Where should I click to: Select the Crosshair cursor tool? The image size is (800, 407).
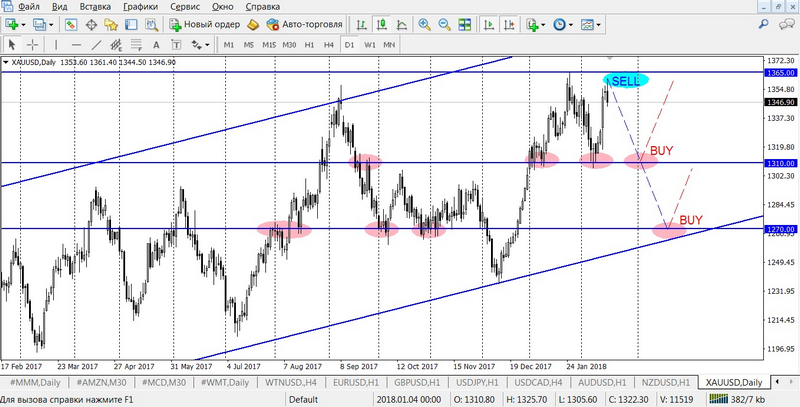(x=32, y=45)
